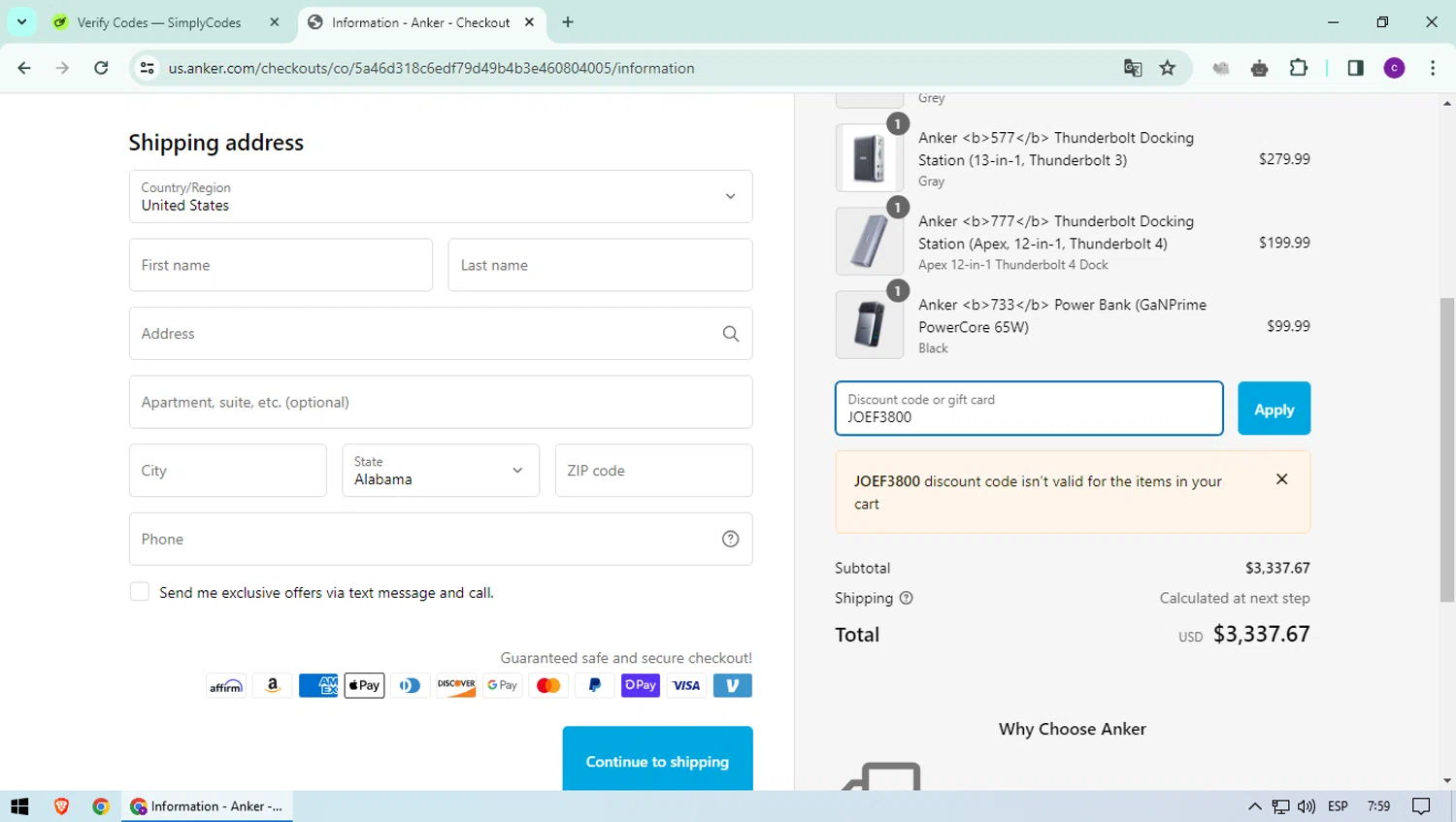Image resolution: width=1456 pixels, height=822 pixels.
Task: Show hidden system tray icons
Action: [x=1255, y=806]
